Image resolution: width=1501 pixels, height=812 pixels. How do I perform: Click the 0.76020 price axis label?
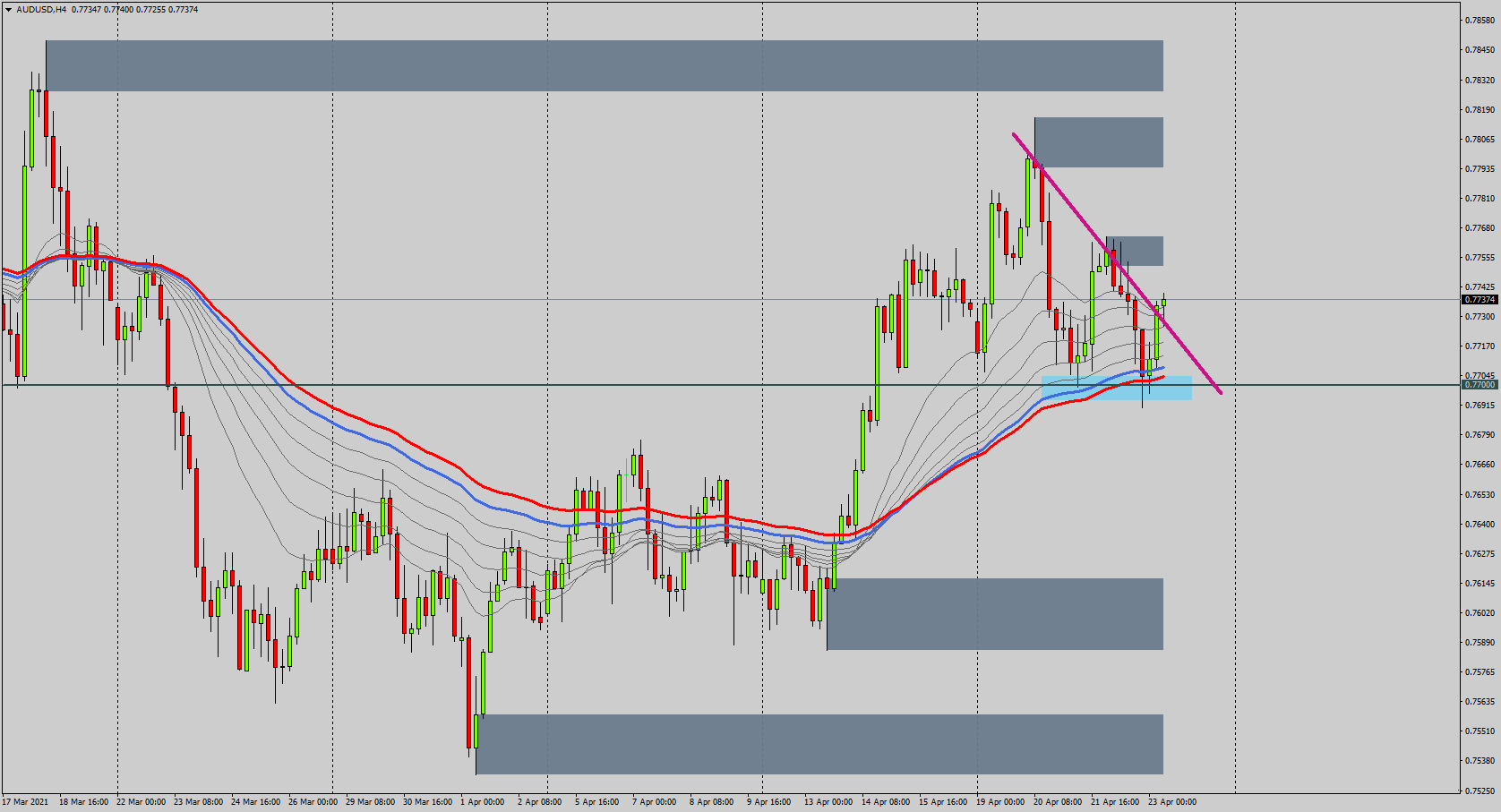point(1480,613)
